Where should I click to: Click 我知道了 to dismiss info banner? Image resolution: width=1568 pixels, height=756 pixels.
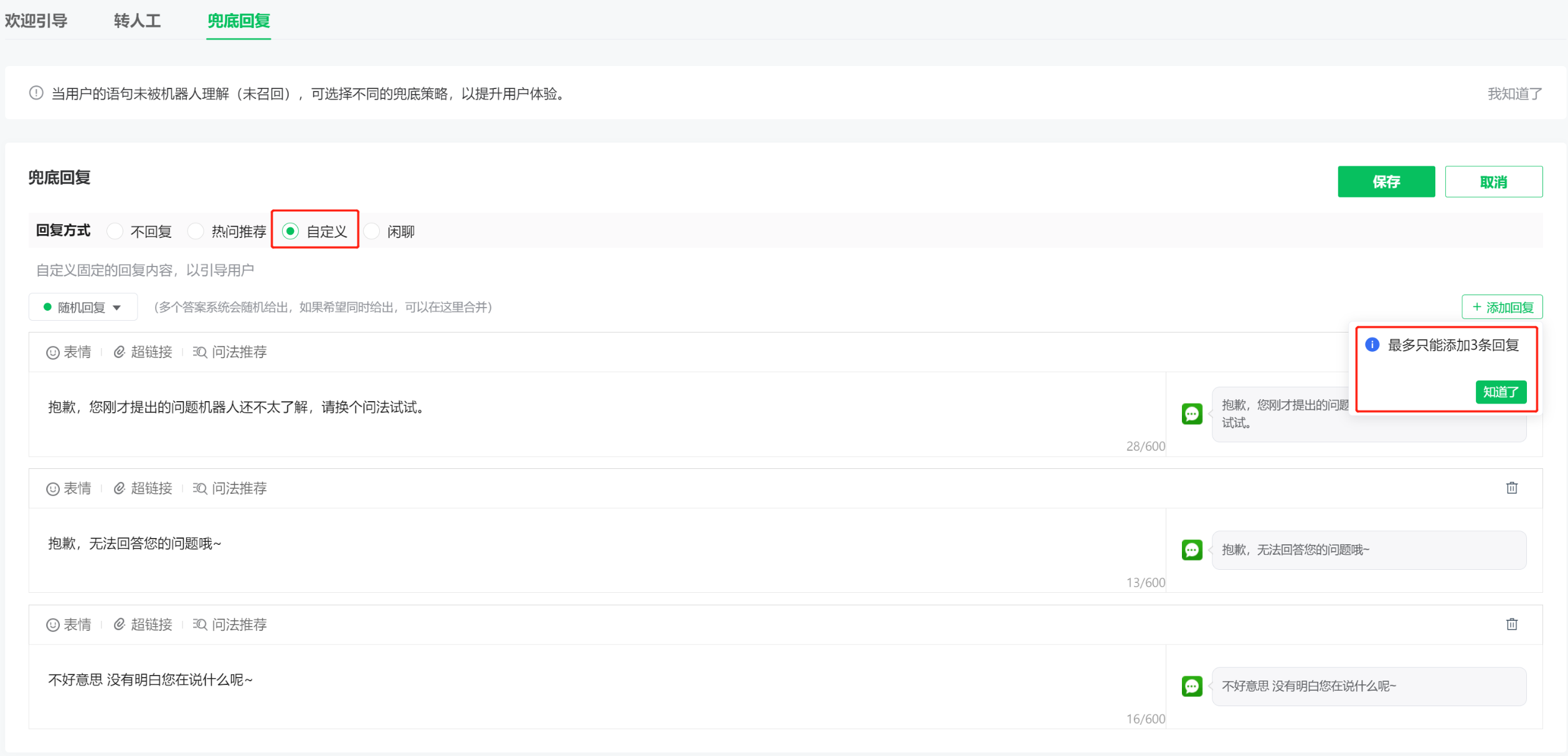(x=1514, y=93)
